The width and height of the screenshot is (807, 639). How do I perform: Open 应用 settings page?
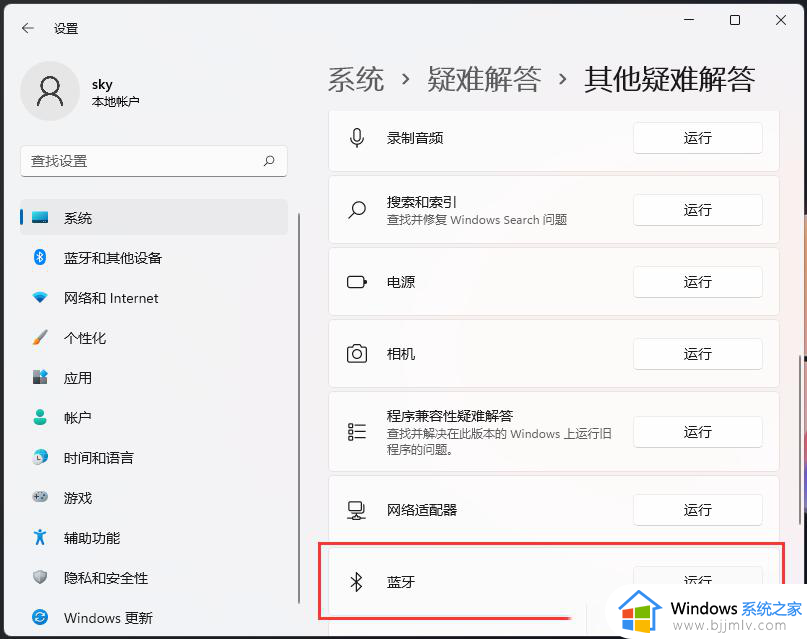pyautogui.click(x=153, y=378)
